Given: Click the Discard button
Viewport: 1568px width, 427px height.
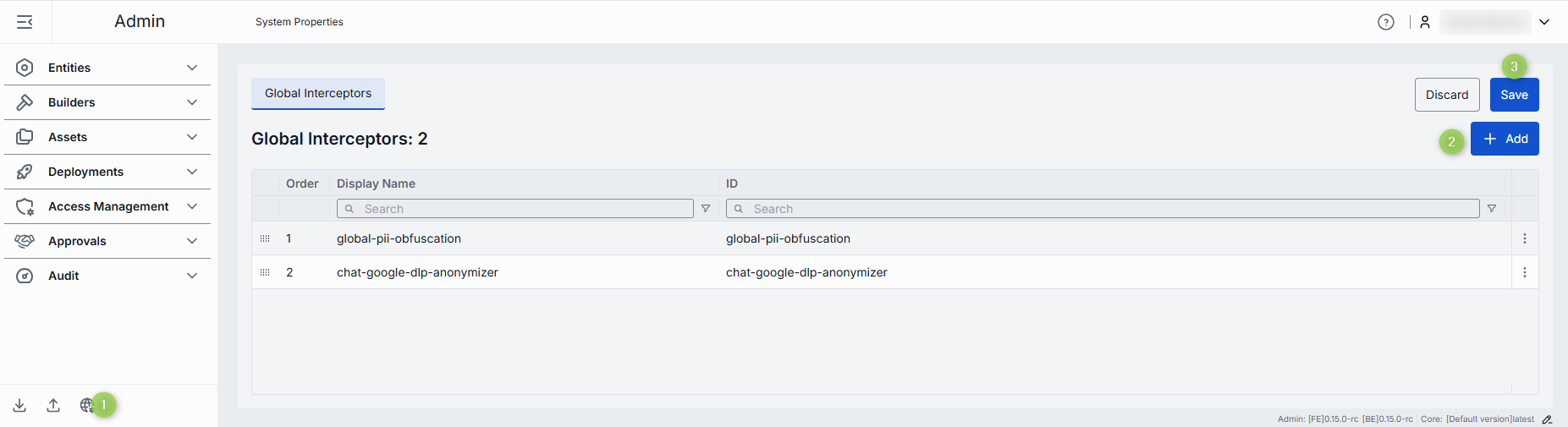Looking at the screenshot, I should 1446,95.
